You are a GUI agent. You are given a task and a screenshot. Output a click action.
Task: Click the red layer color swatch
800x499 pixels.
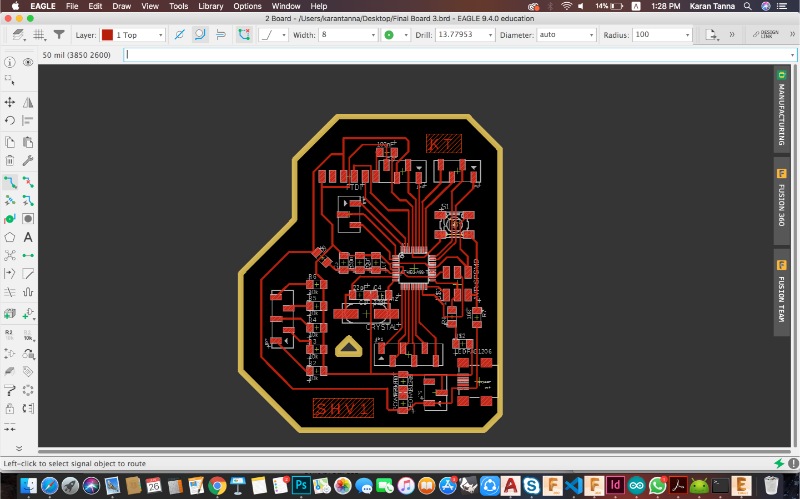tap(107, 35)
